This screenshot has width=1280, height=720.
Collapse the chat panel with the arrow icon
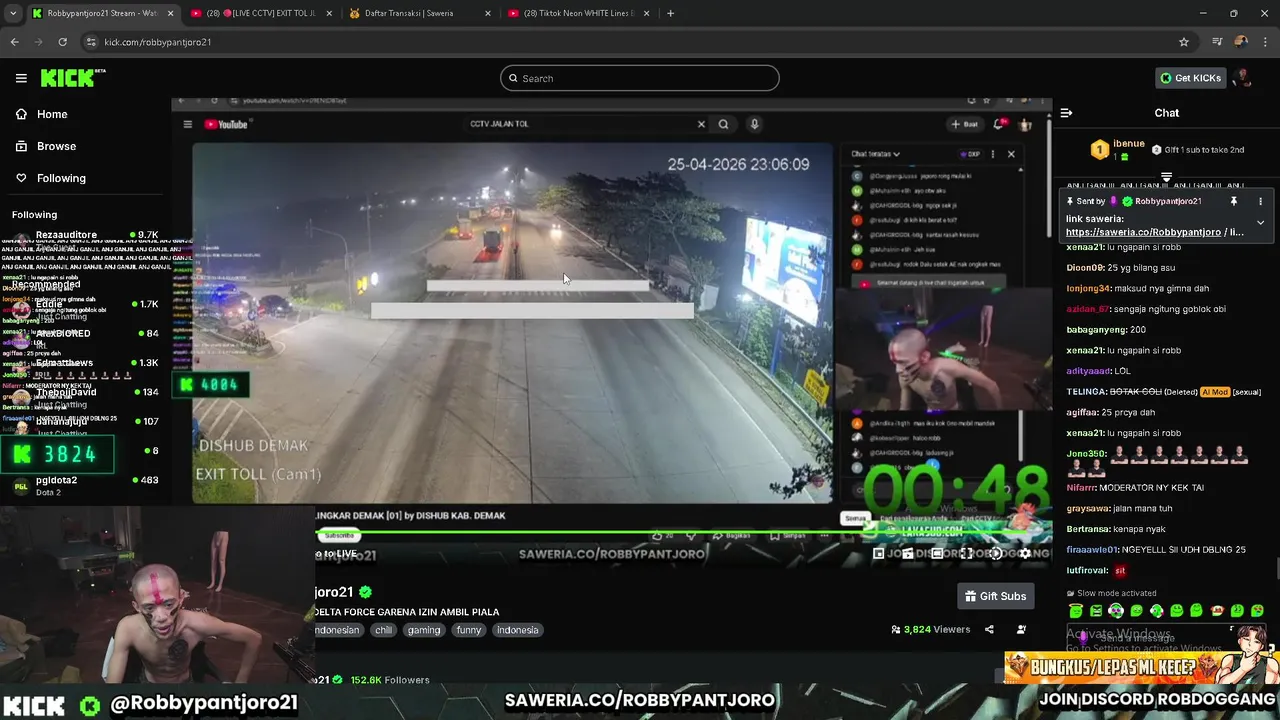tap(1066, 113)
